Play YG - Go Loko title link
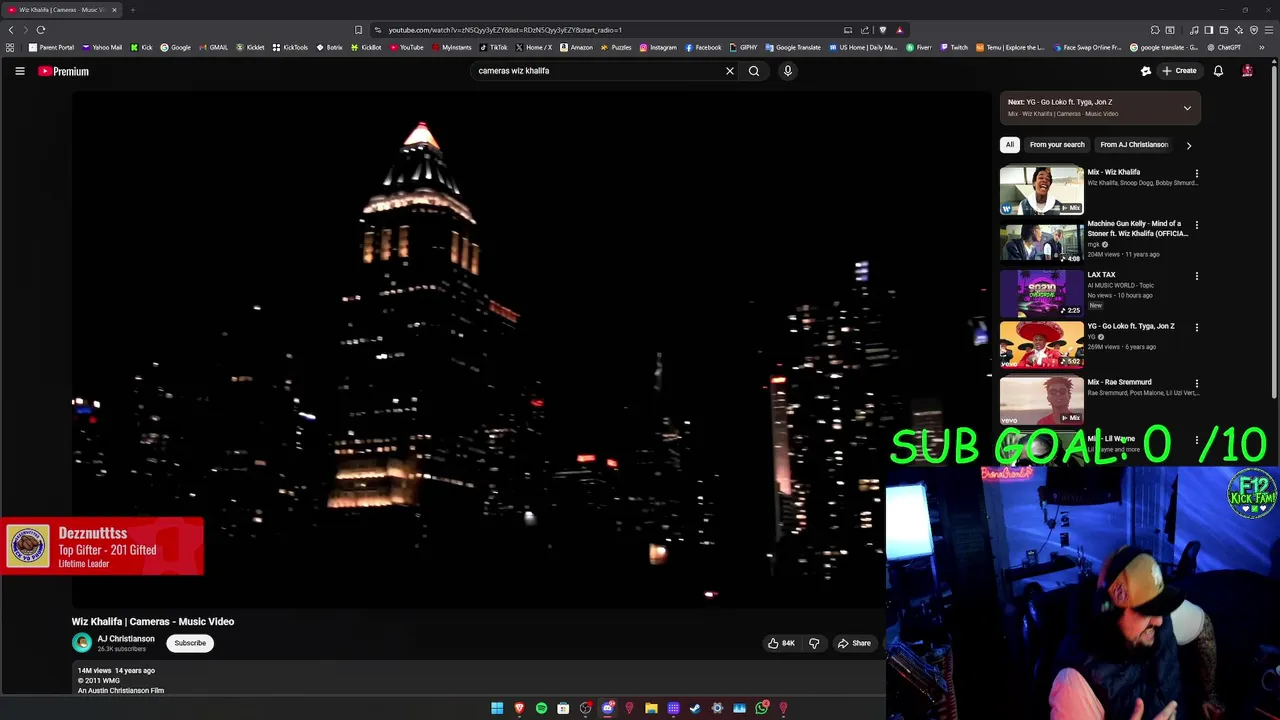 click(1131, 326)
